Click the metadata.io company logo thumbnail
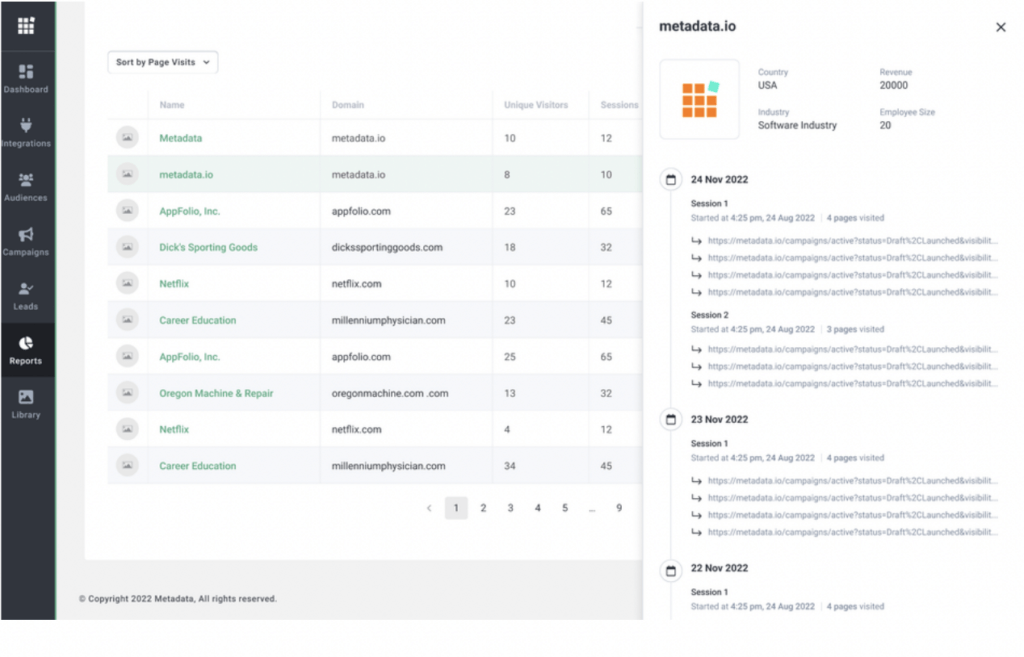The width and height of the screenshot is (1024, 657). [699, 99]
